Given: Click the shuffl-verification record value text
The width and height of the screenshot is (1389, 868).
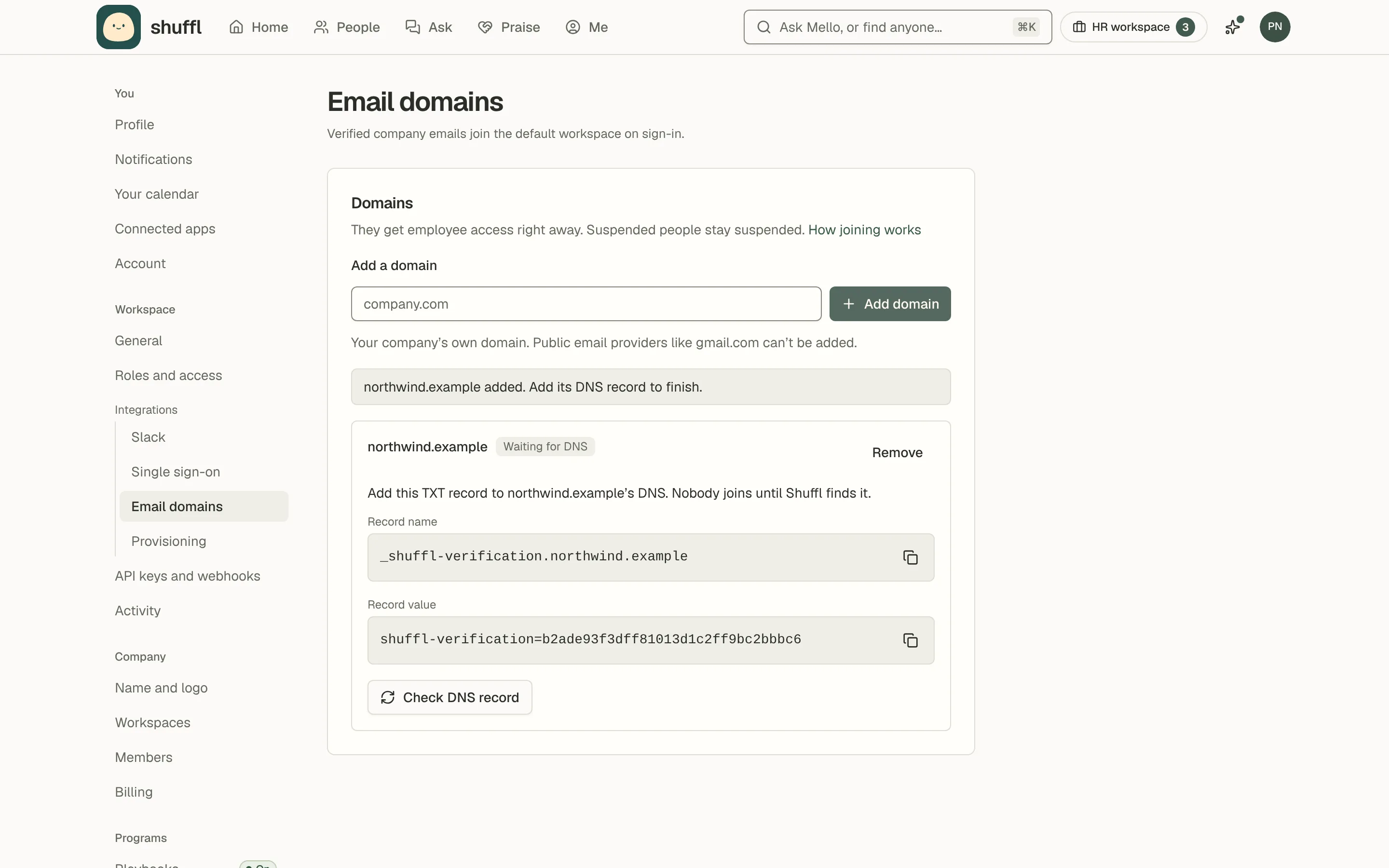Looking at the screenshot, I should [x=591, y=639].
